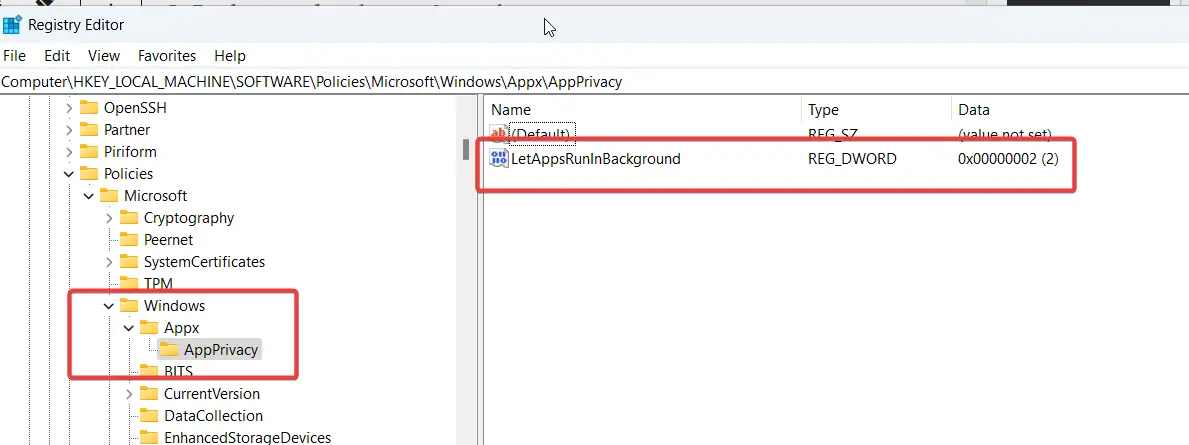This screenshot has width=1189, height=445.
Task: Select the TPM tree label
Action: (158, 284)
